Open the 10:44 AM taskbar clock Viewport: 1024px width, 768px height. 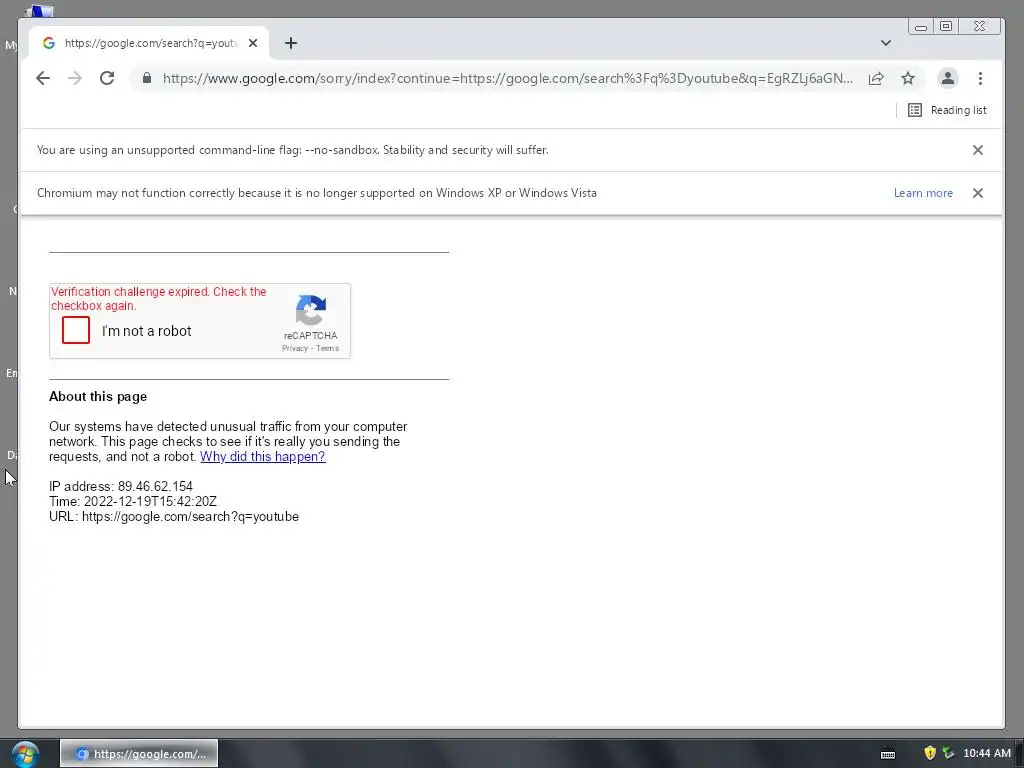click(987, 754)
